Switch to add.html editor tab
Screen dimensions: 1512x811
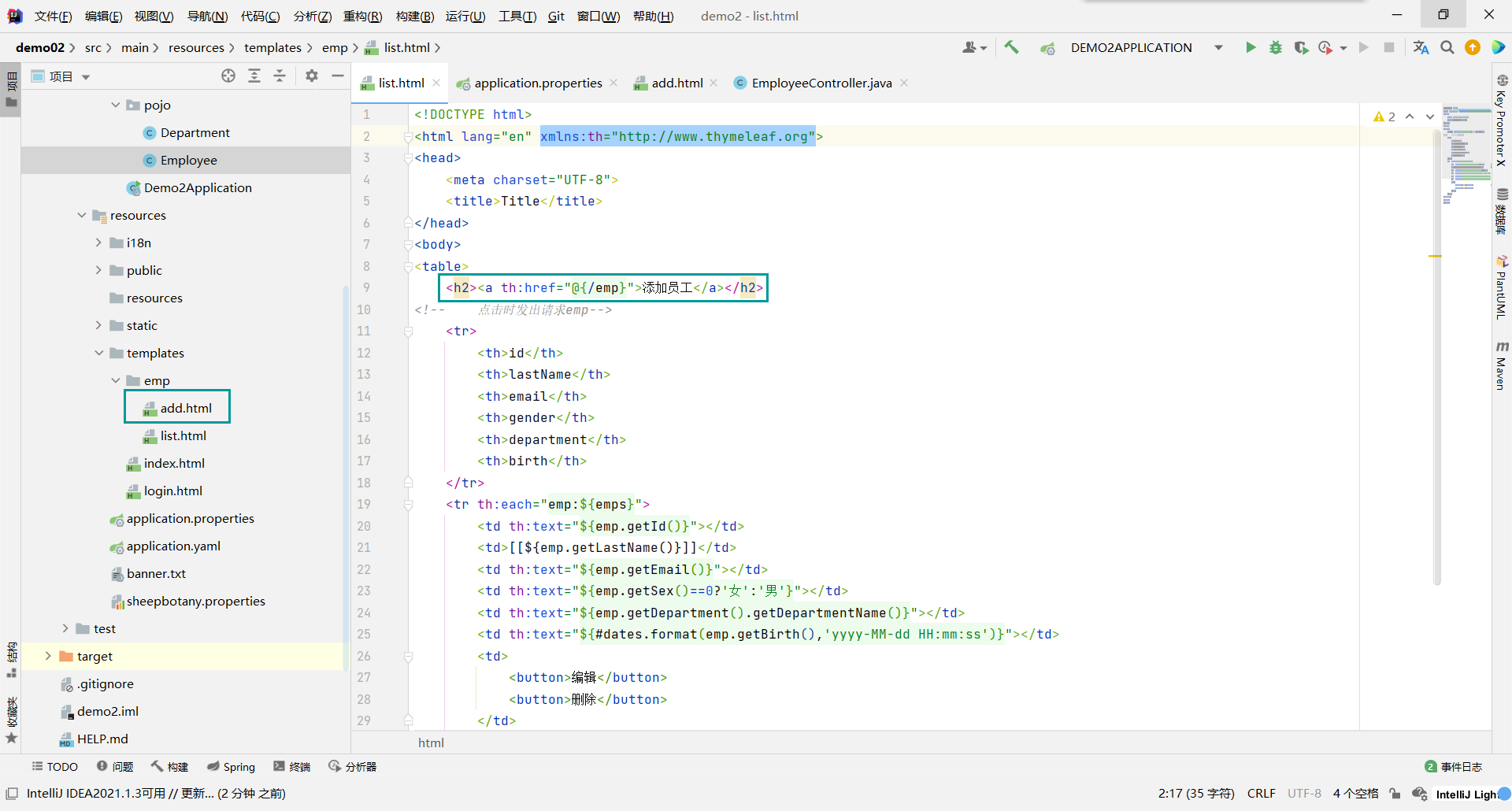pos(676,83)
